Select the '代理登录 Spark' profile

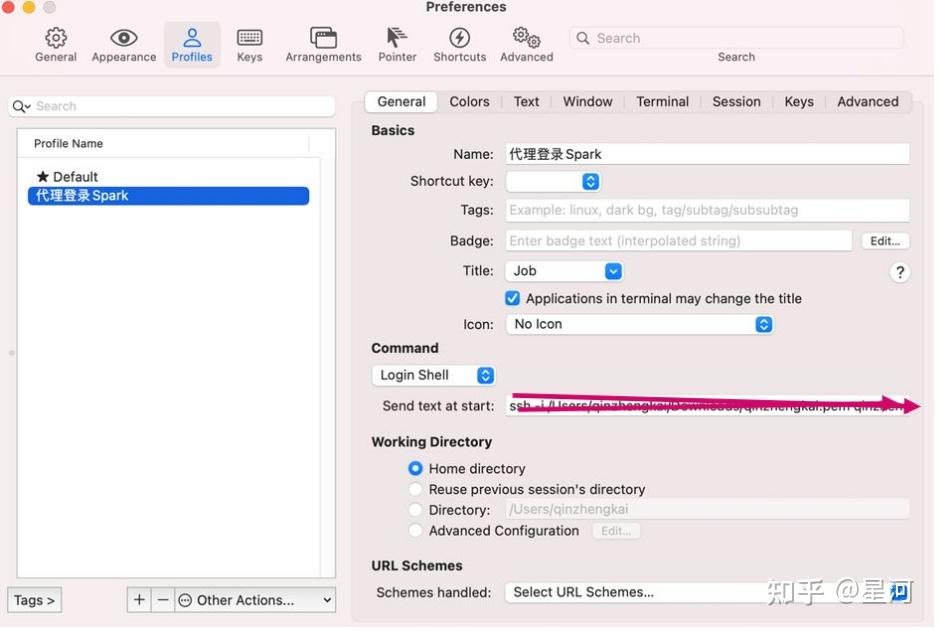coord(168,195)
